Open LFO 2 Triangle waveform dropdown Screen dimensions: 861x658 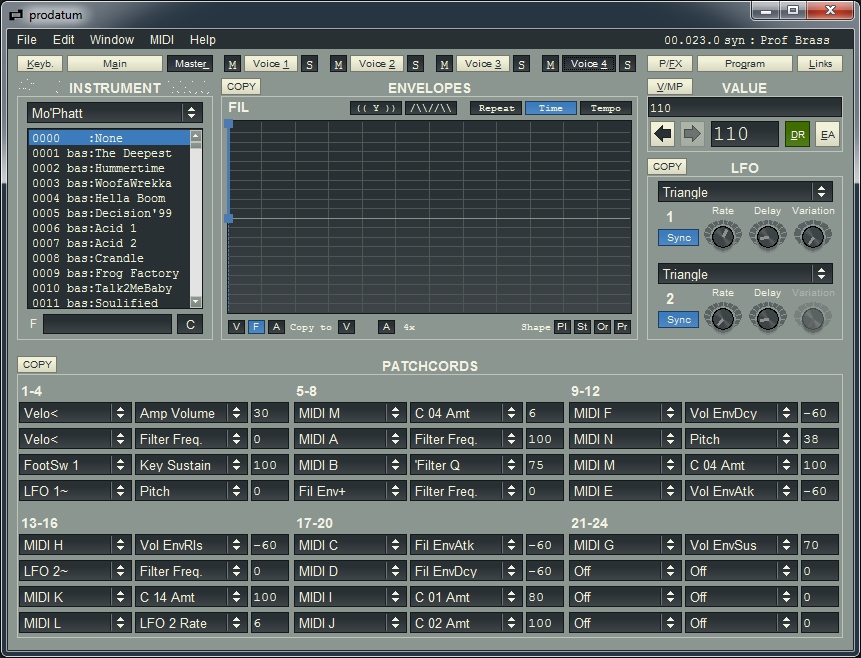tap(745, 274)
